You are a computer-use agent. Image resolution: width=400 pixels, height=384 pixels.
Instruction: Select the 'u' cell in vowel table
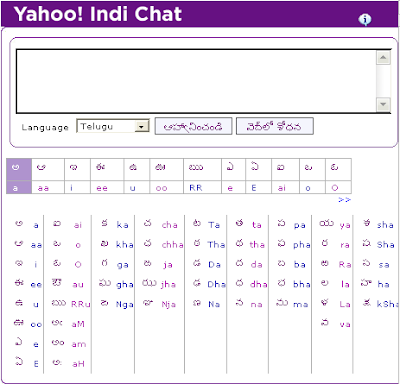click(x=137, y=188)
